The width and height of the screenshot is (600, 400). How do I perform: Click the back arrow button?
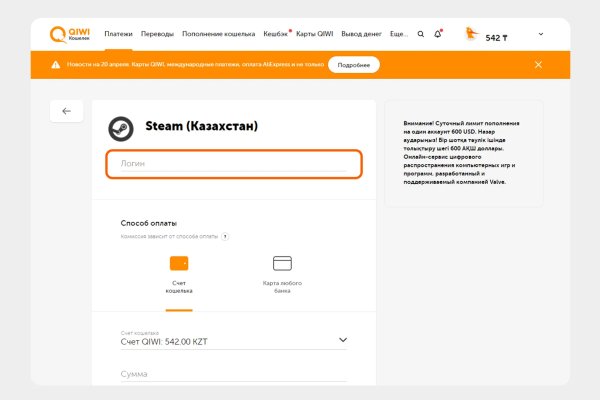(66, 111)
